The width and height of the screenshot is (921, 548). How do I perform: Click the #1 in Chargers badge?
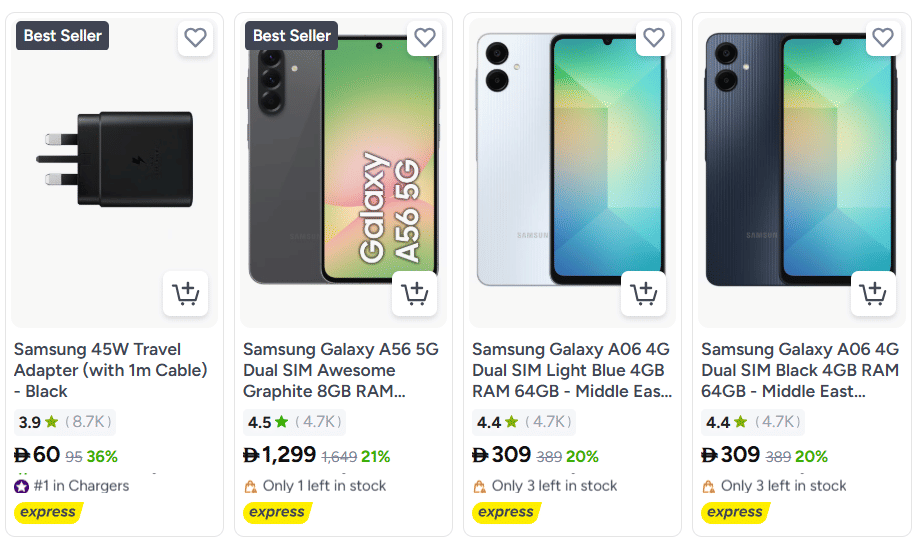point(72,486)
